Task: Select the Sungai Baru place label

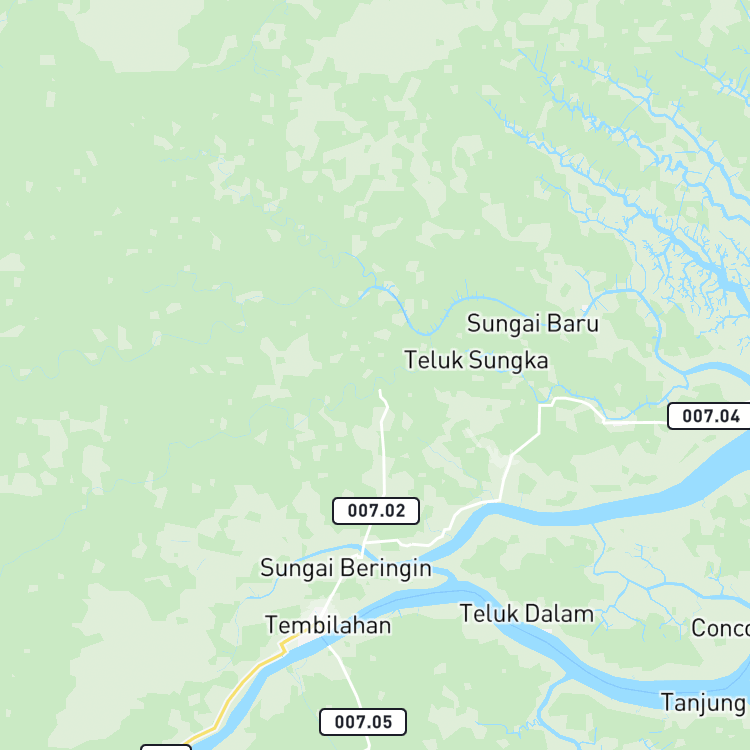Action: [x=532, y=323]
